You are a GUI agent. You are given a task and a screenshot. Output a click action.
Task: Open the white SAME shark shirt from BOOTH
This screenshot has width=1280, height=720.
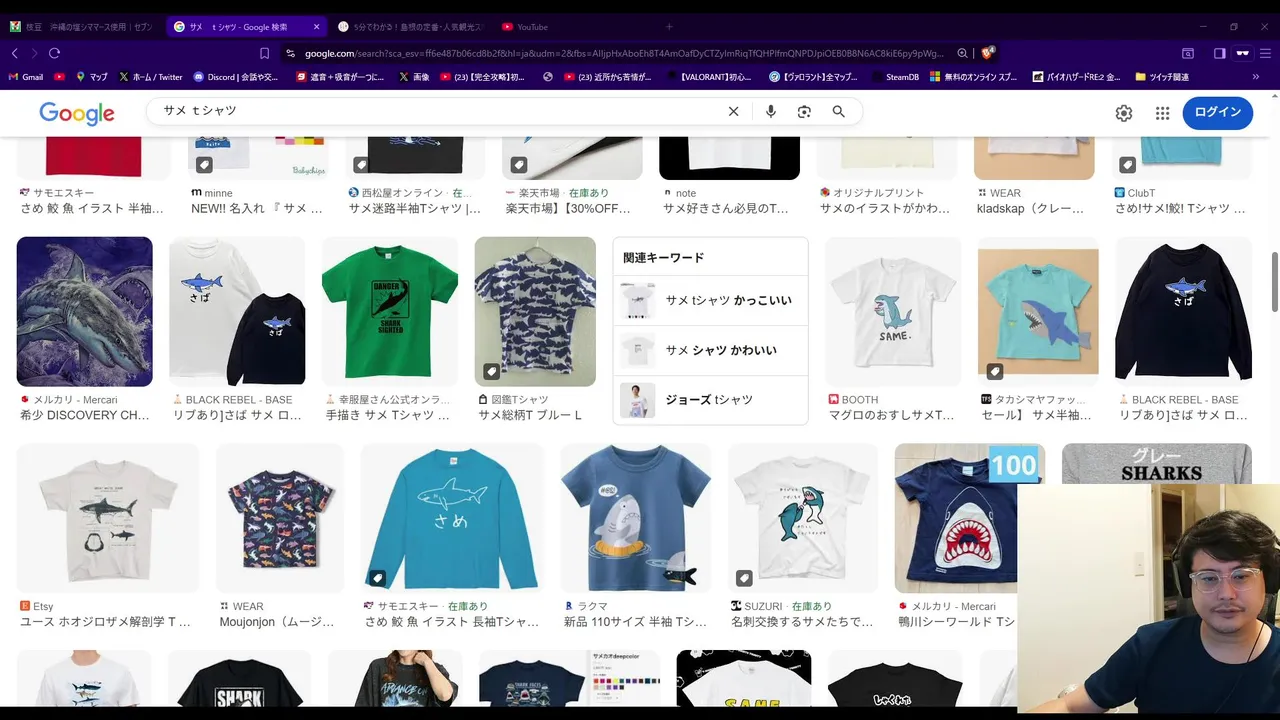(893, 311)
